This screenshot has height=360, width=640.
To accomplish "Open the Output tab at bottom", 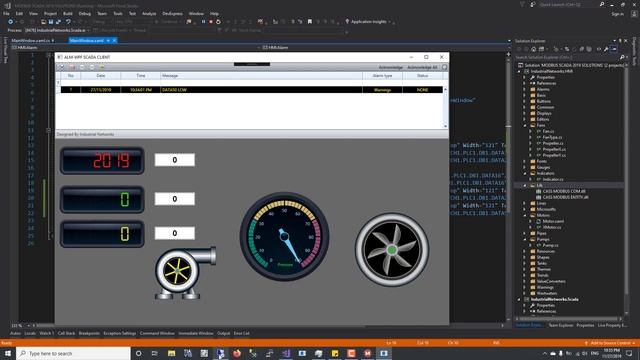I will coord(223,333).
